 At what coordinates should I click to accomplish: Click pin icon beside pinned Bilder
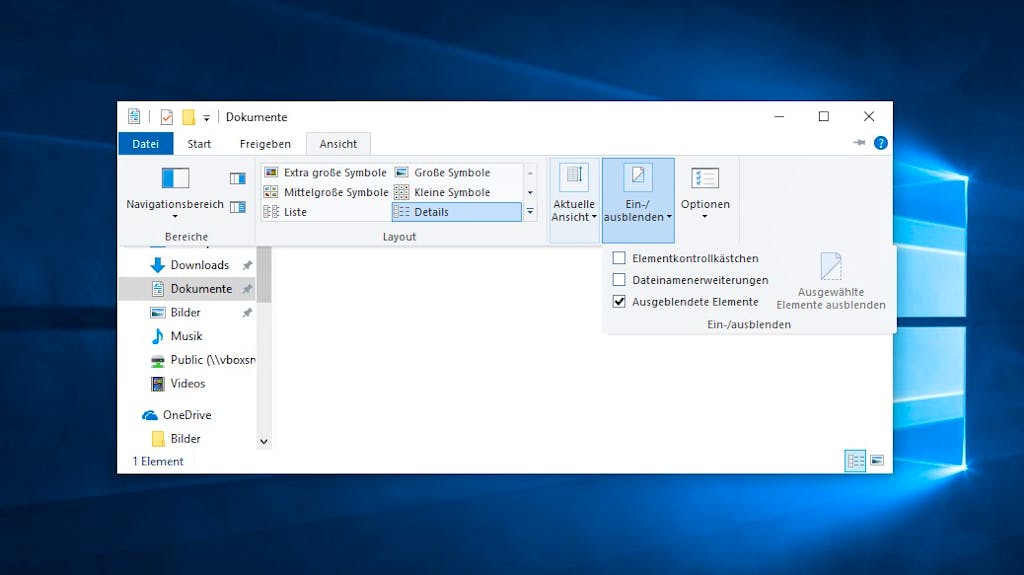point(247,313)
